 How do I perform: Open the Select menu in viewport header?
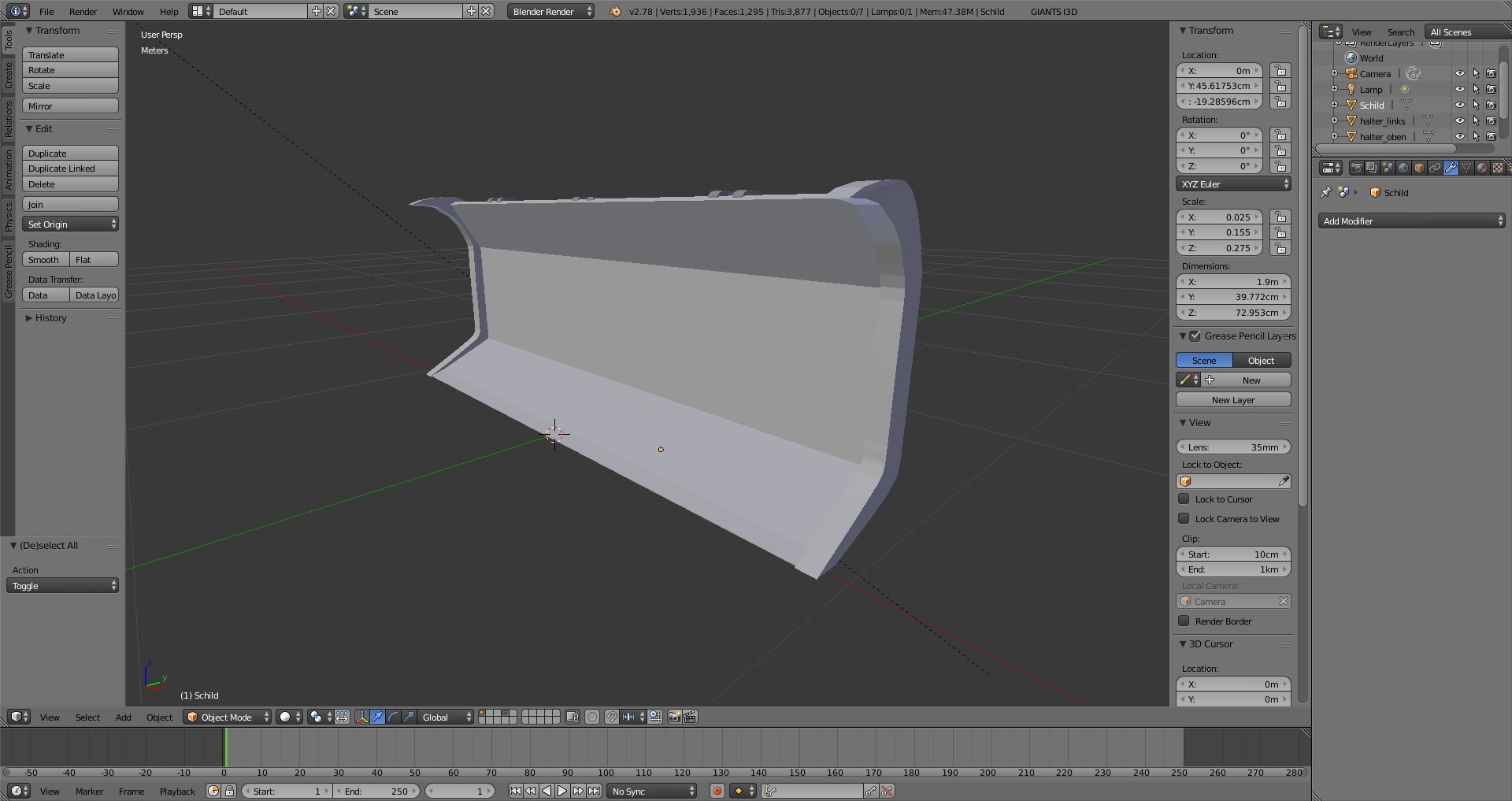click(x=87, y=718)
